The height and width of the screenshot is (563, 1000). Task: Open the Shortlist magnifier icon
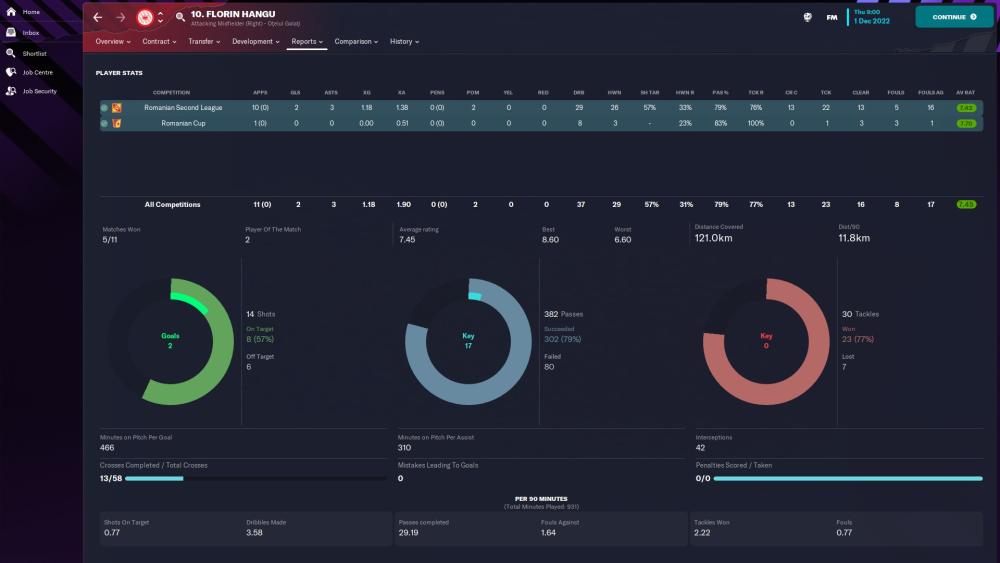click(x=11, y=52)
